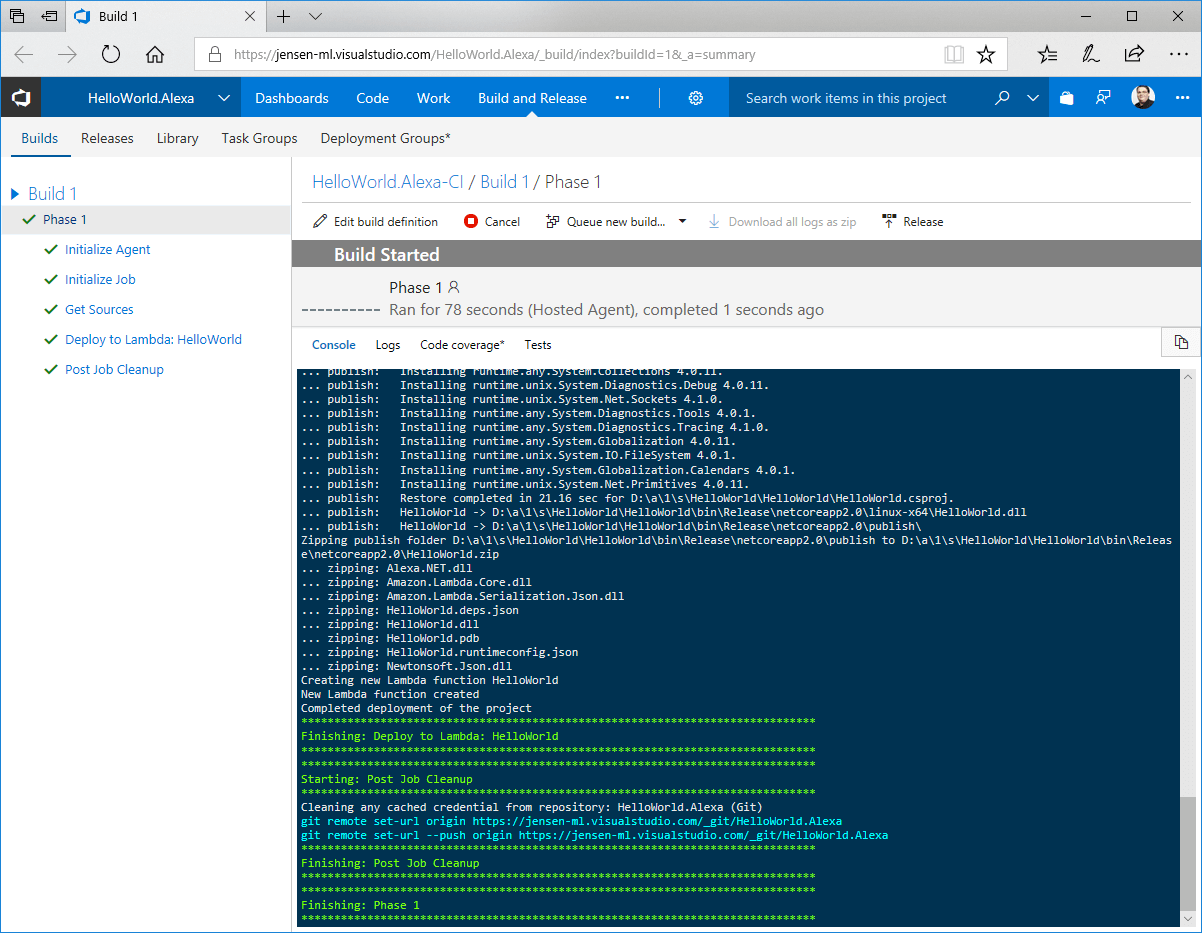
Task: Add page to favorites star icon
Action: 986,55
